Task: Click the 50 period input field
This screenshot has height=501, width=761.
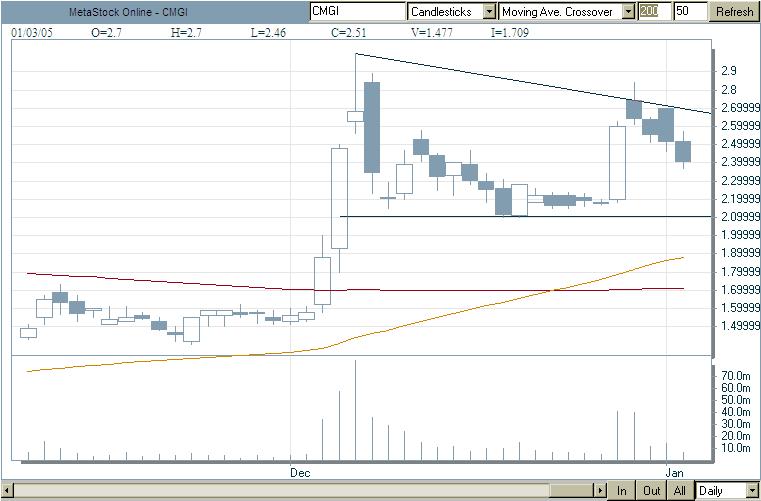Action: 690,11
